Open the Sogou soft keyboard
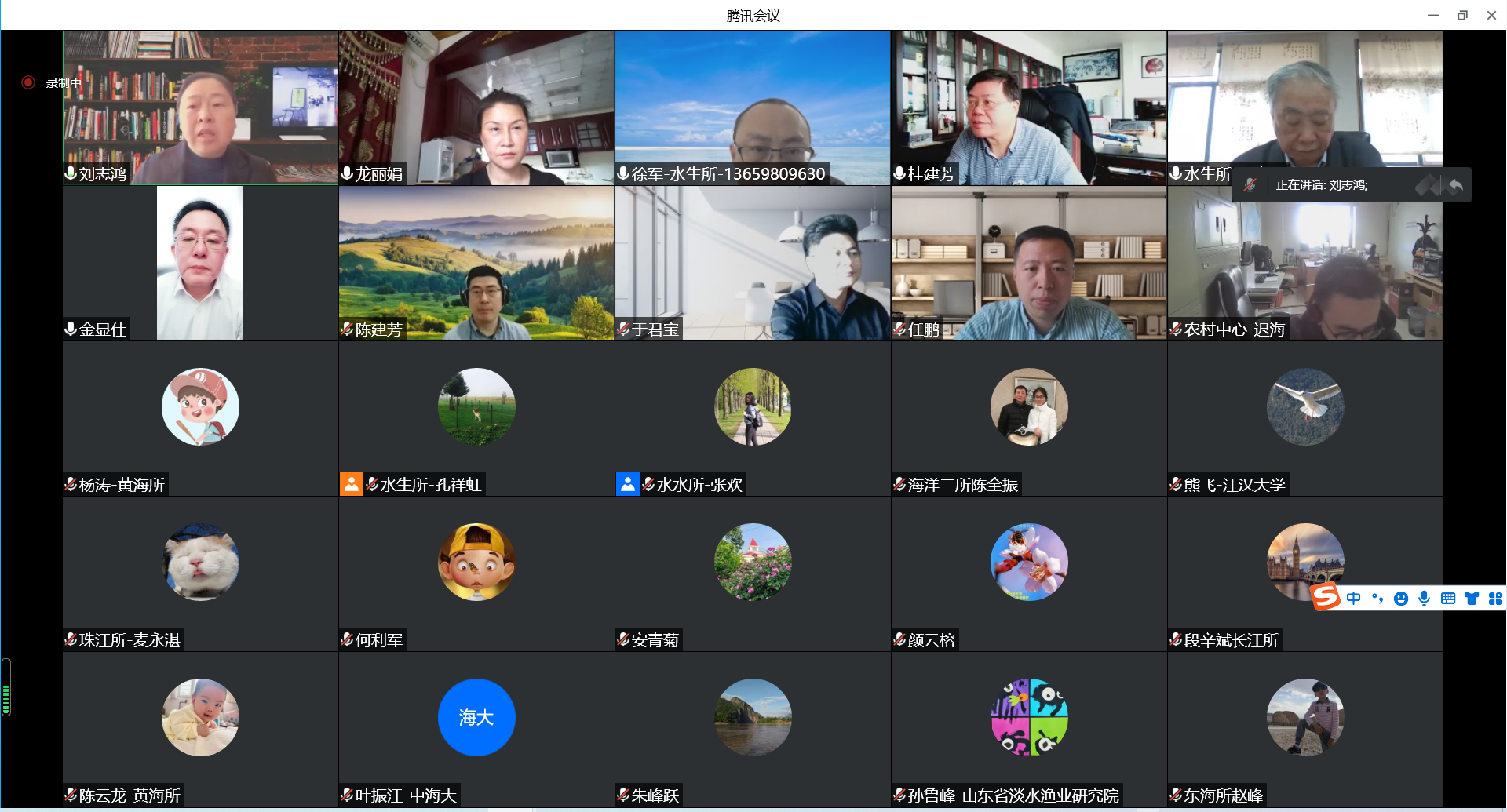This screenshot has height=812, width=1507. tap(1448, 599)
